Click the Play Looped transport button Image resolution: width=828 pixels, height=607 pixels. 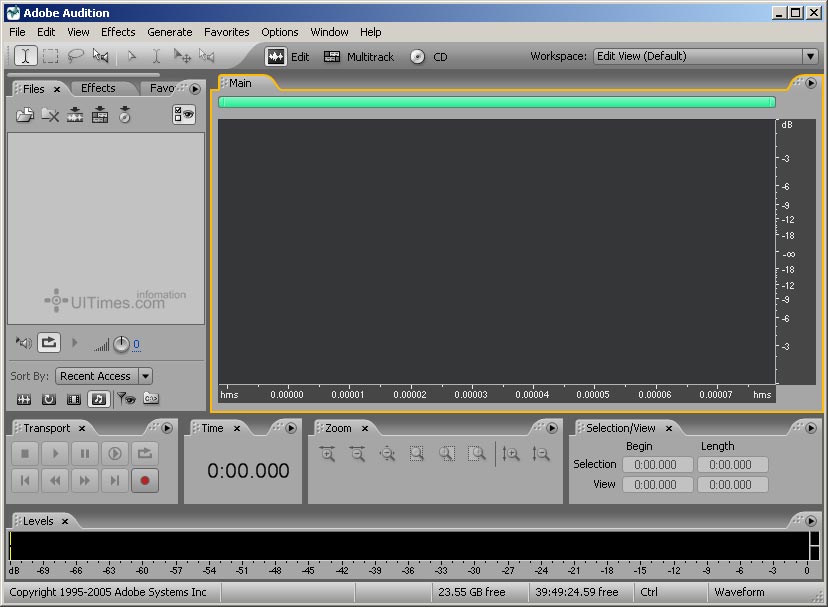pos(145,453)
